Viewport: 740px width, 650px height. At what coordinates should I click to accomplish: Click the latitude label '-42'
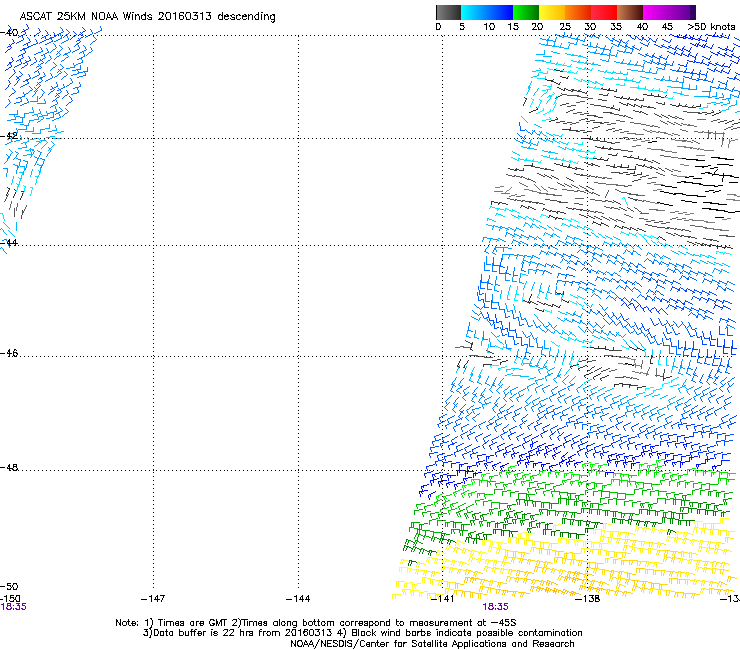click(9, 136)
